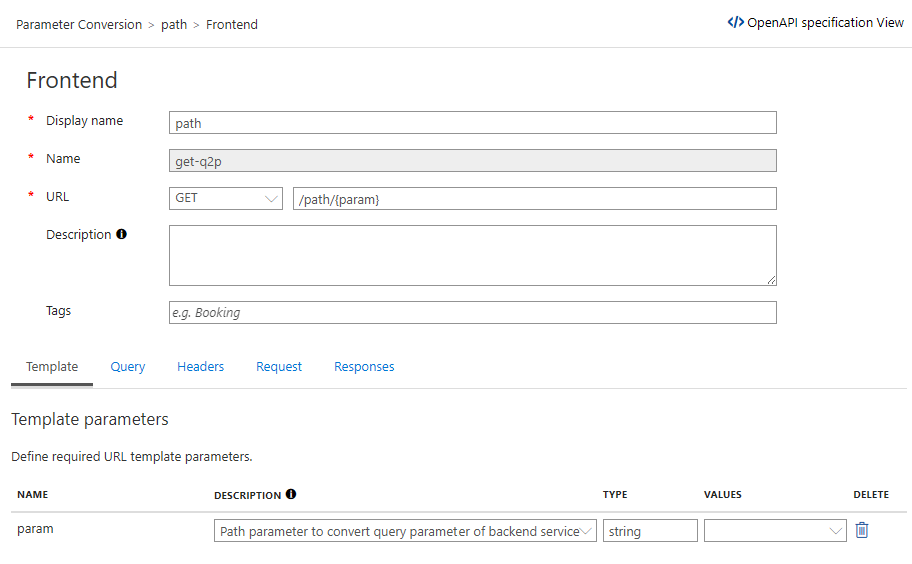Click the OpenAPI specification code icon
This screenshot has height=564, width=912.
point(735,22)
